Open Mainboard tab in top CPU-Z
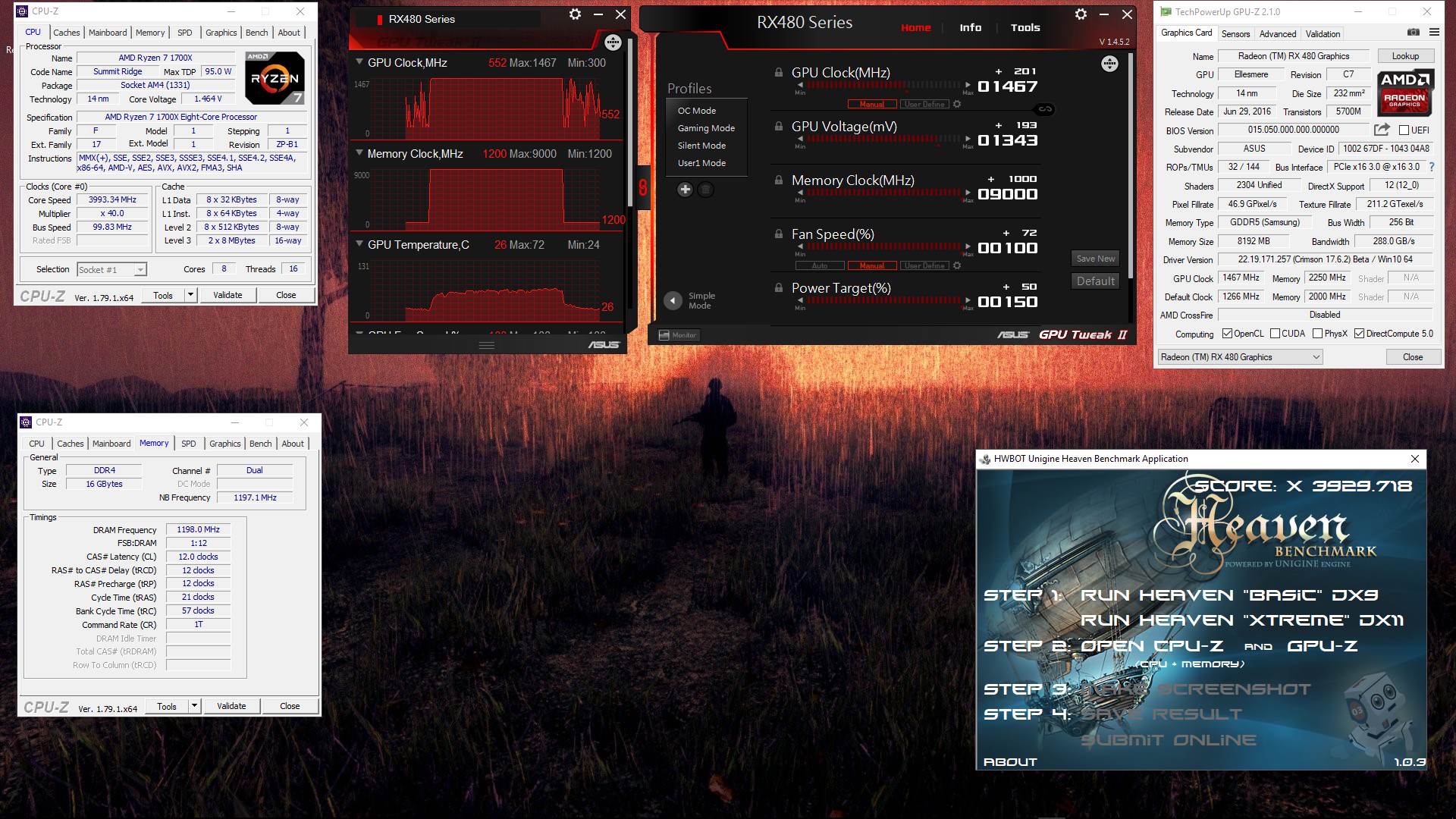1456x819 pixels. click(108, 33)
